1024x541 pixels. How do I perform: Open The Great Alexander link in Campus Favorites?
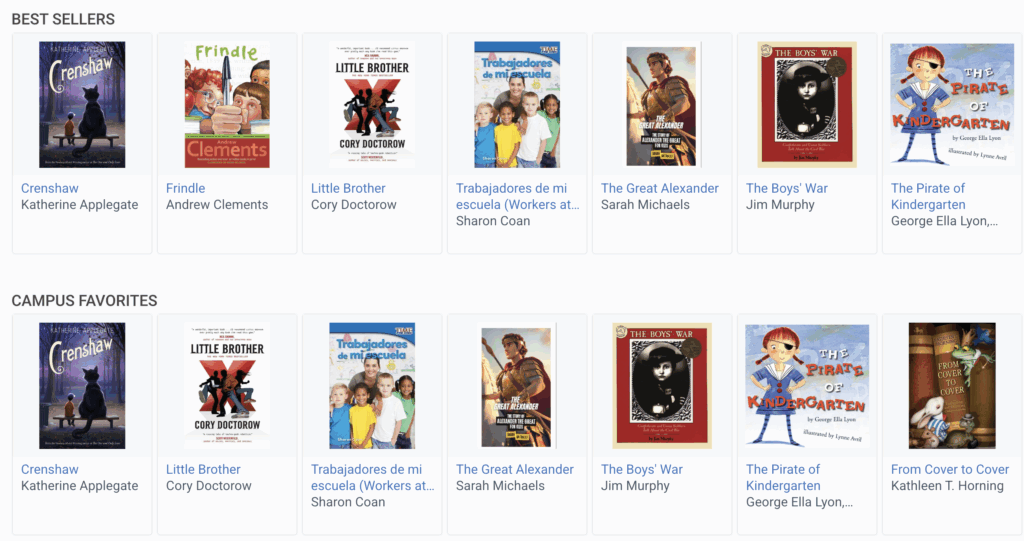tap(515, 469)
